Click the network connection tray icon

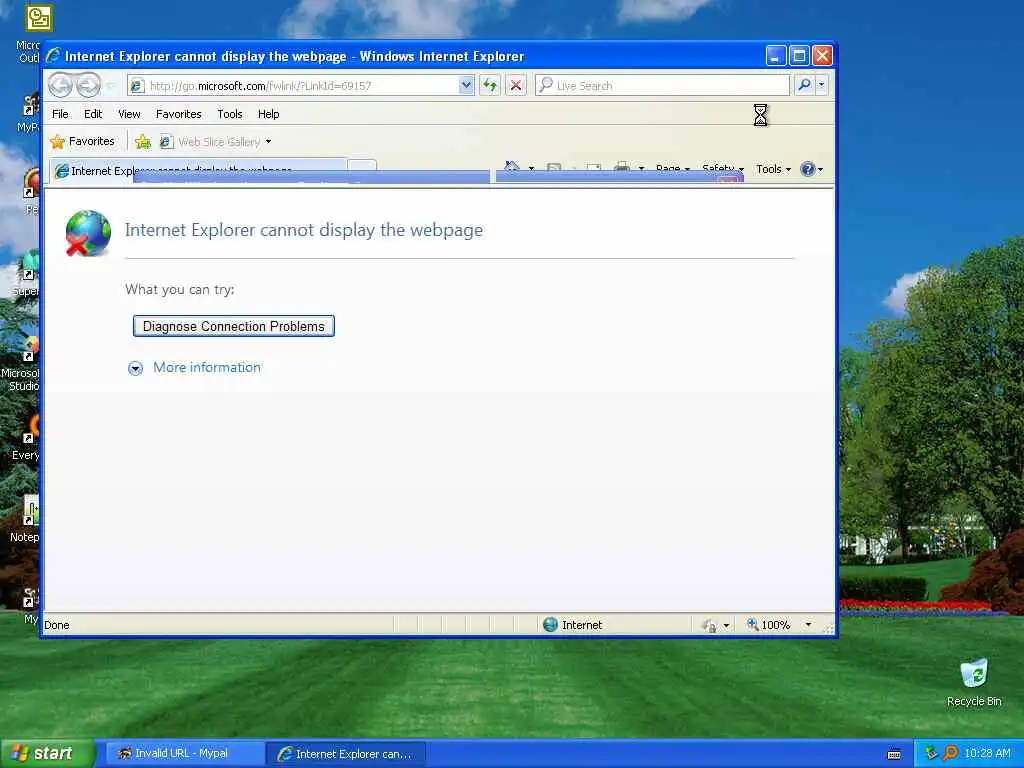931,753
